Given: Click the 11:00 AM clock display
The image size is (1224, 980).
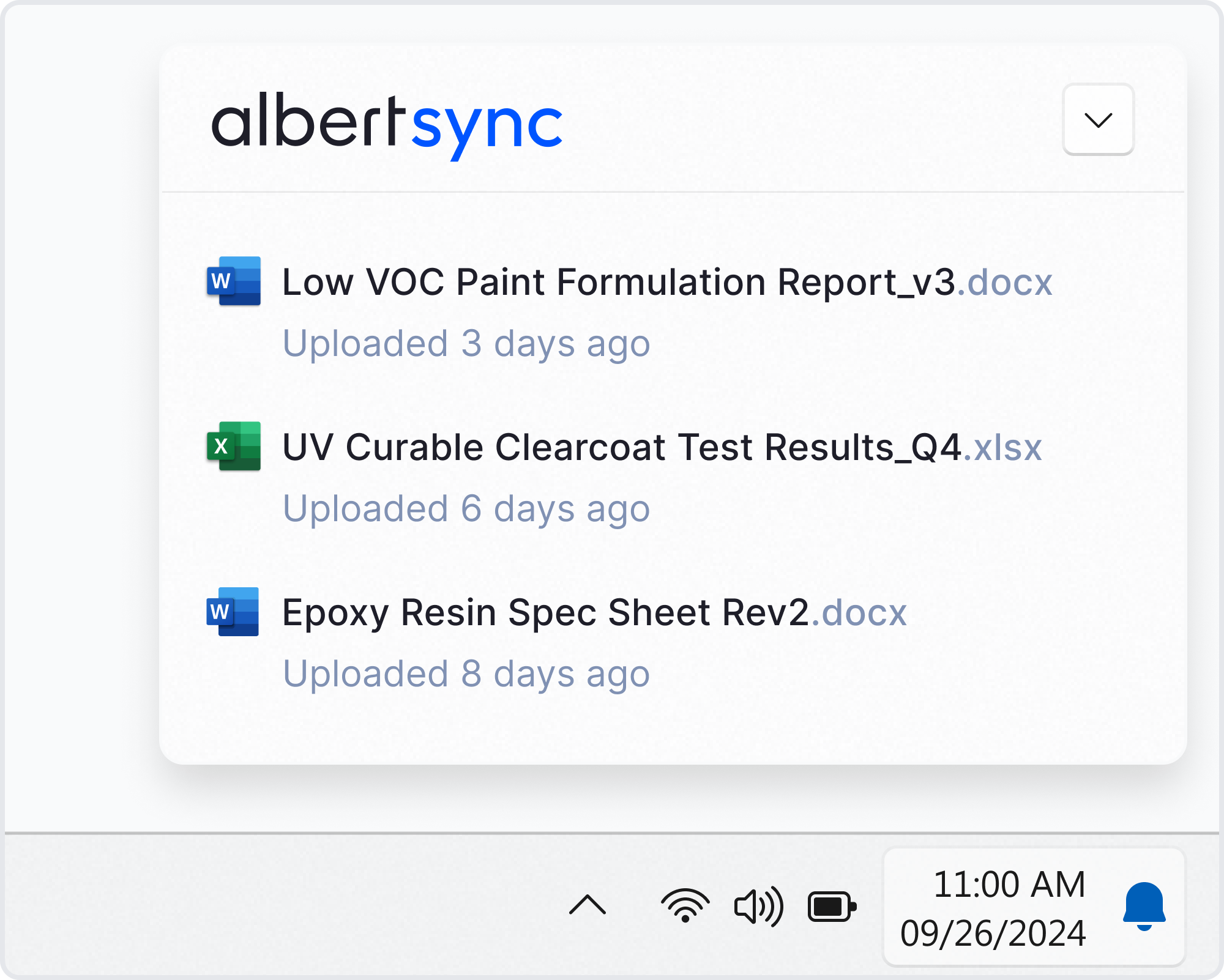Looking at the screenshot, I should (x=1009, y=884).
